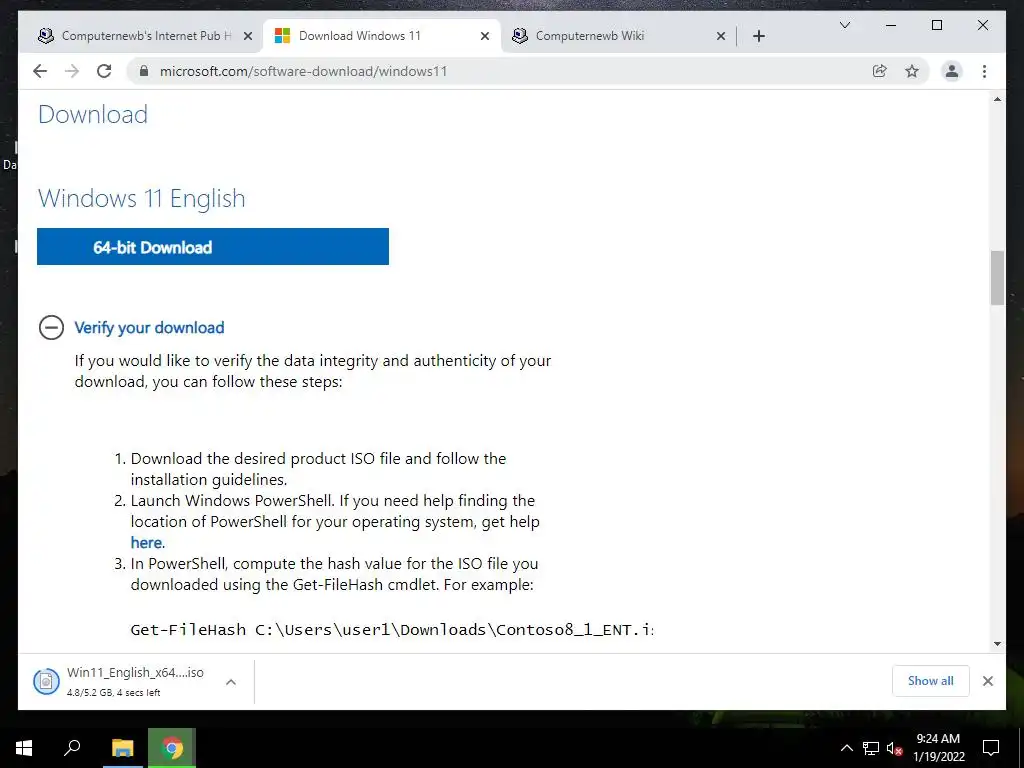1024x768 pixels.
Task: Close the Download Windows 11 tab
Action: coord(485,36)
